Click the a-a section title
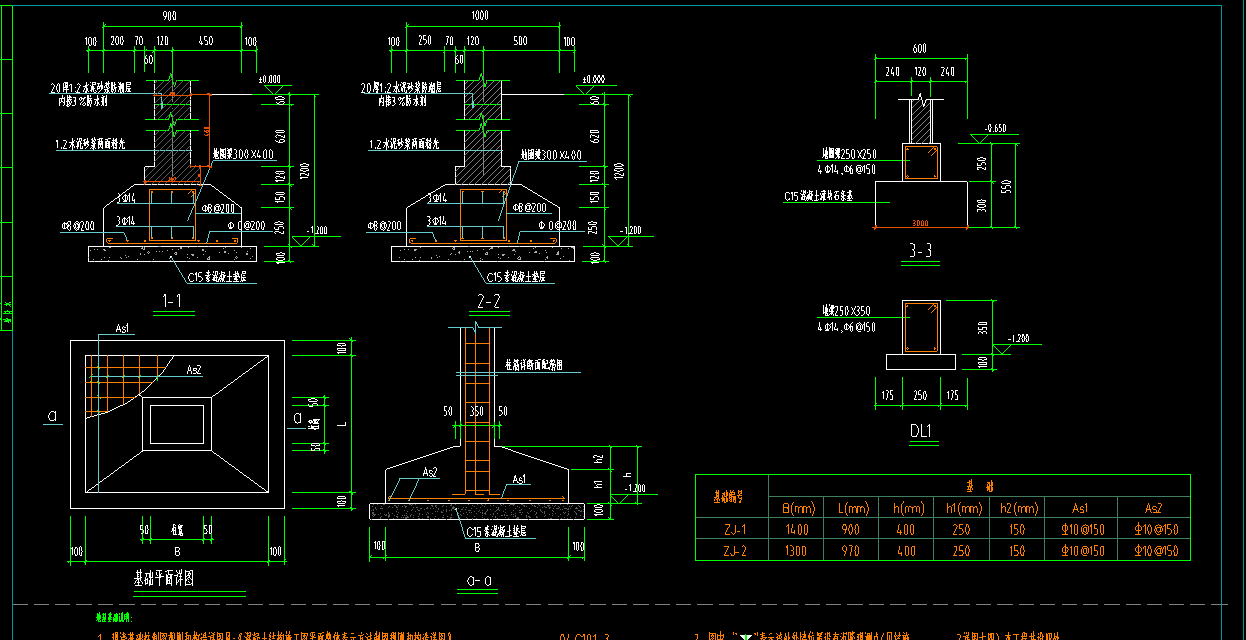Viewport: 1246px width, 640px height. pos(479,581)
